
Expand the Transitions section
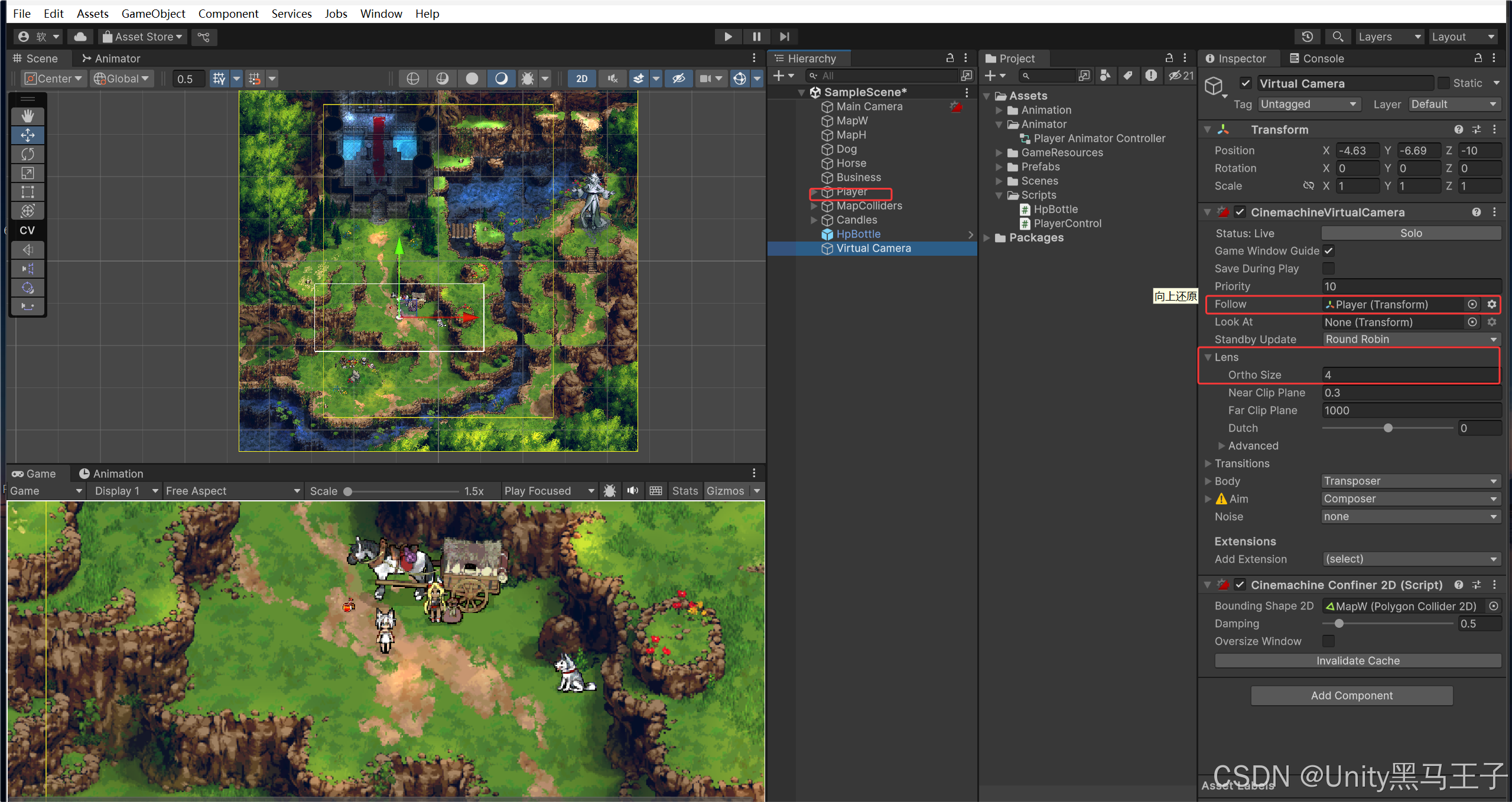coord(1208,464)
